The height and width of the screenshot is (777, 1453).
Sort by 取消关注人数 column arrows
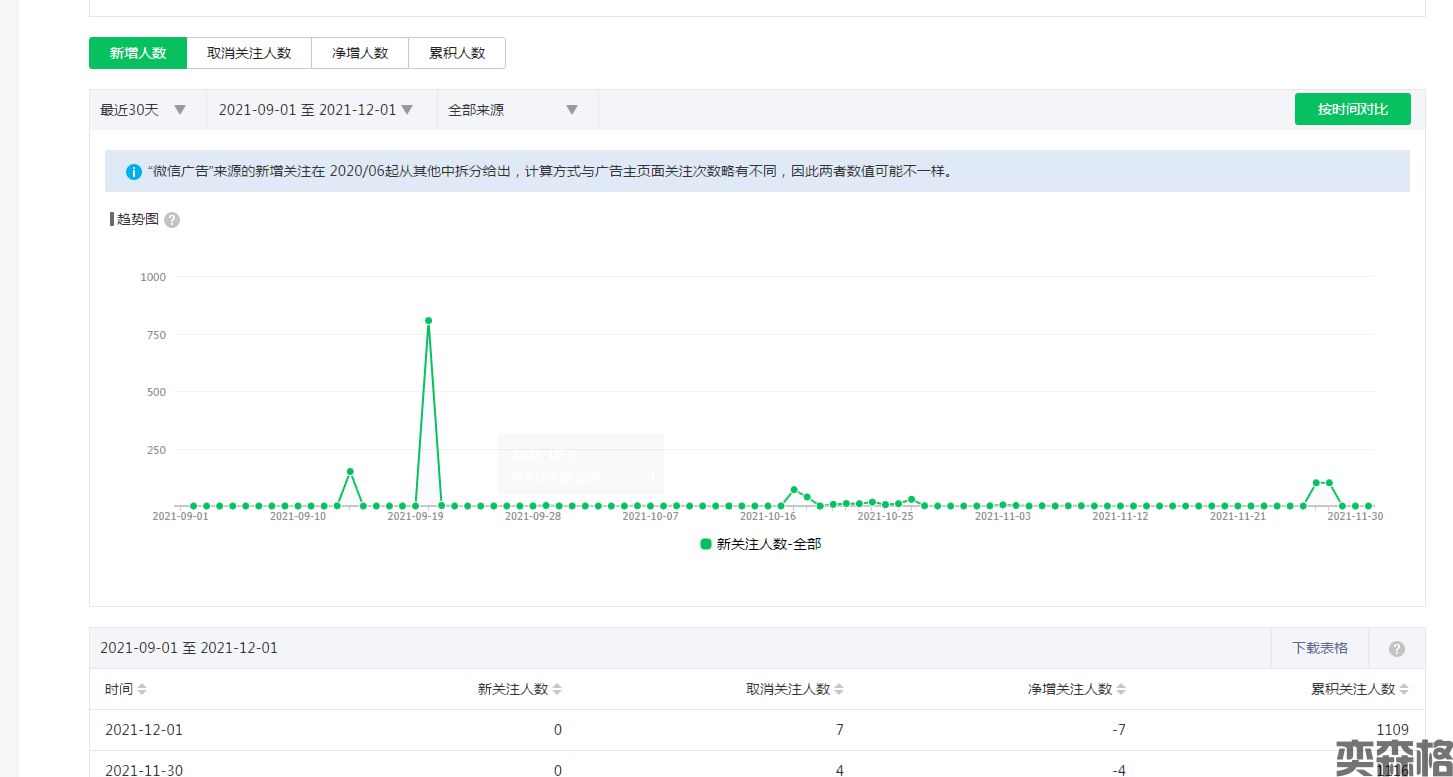(x=839, y=689)
